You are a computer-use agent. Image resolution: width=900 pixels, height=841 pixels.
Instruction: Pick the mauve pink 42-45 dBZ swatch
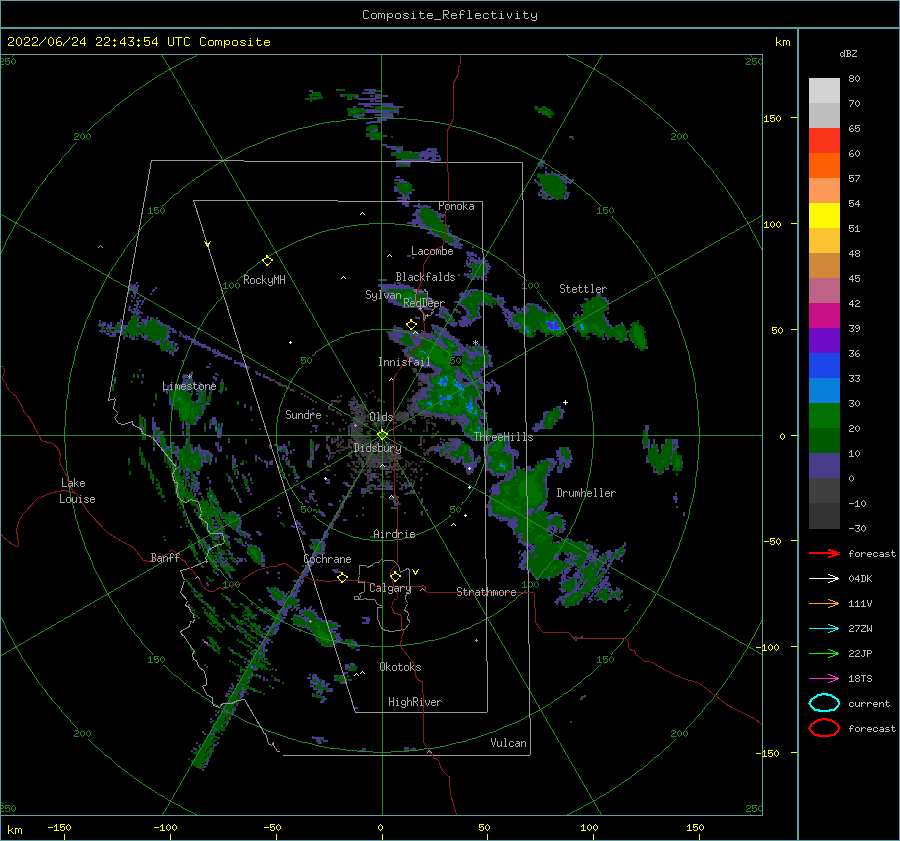tap(824, 291)
